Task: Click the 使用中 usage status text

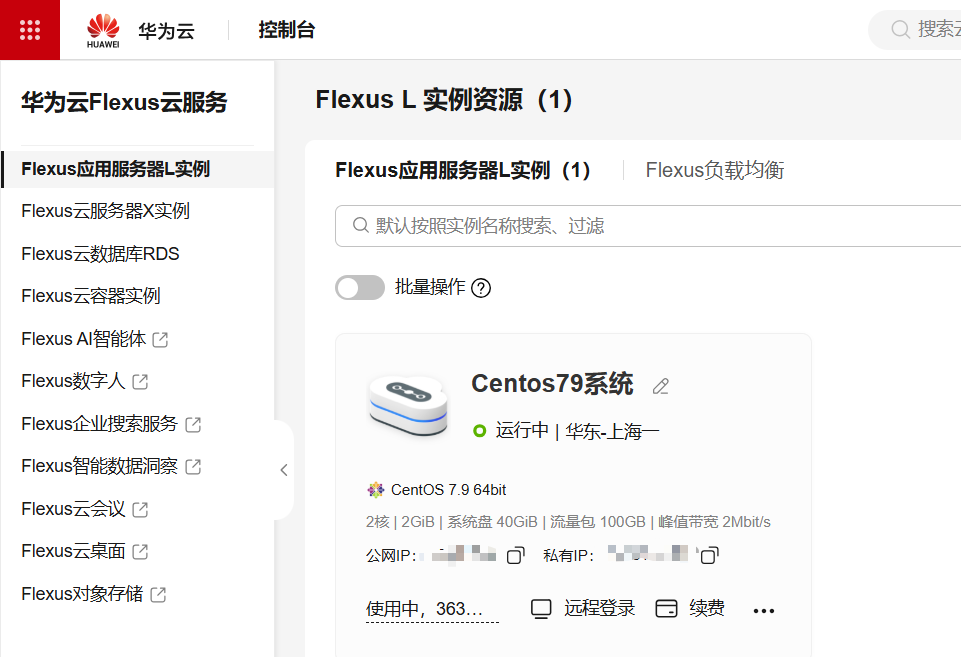Action: 431,609
